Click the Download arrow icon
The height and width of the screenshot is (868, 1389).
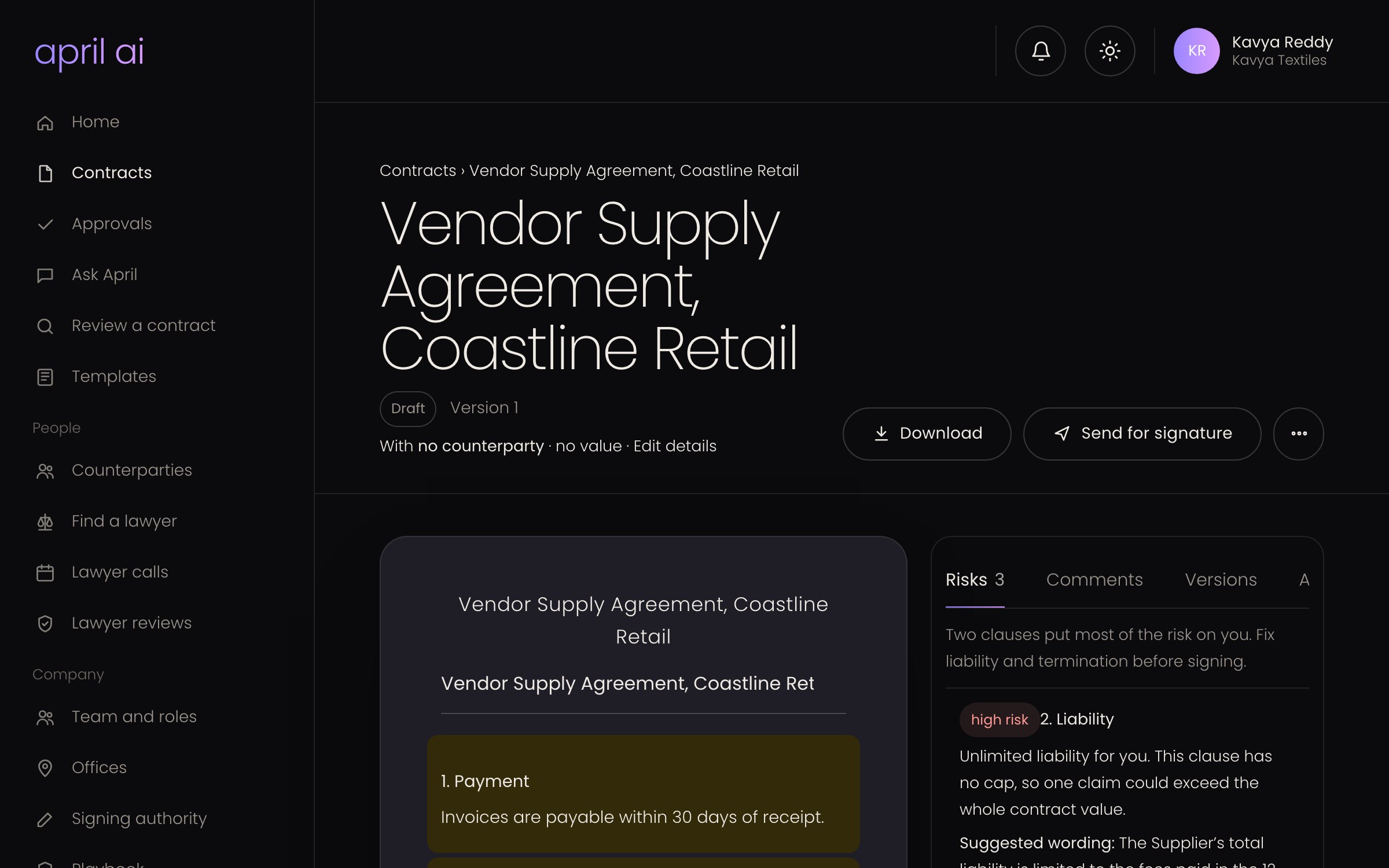pyautogui.click(x=881, y=433)
